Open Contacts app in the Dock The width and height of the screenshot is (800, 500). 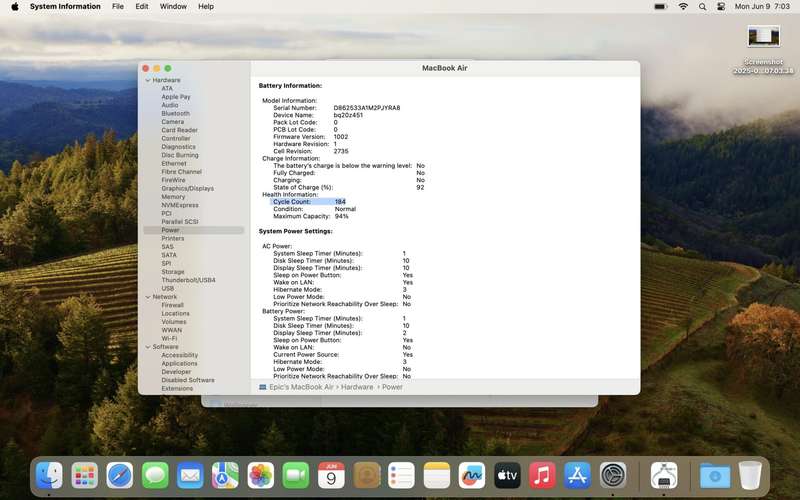[x=366, y=475]
